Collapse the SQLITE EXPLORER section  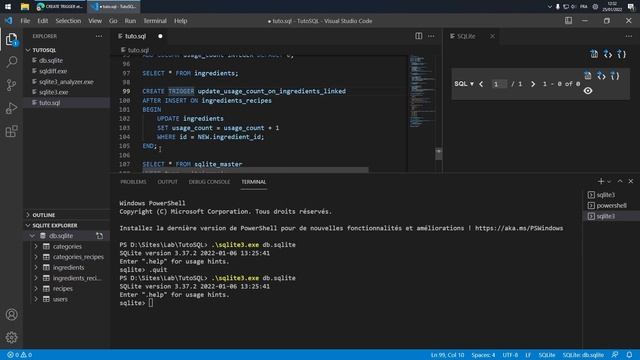[67, 225]
